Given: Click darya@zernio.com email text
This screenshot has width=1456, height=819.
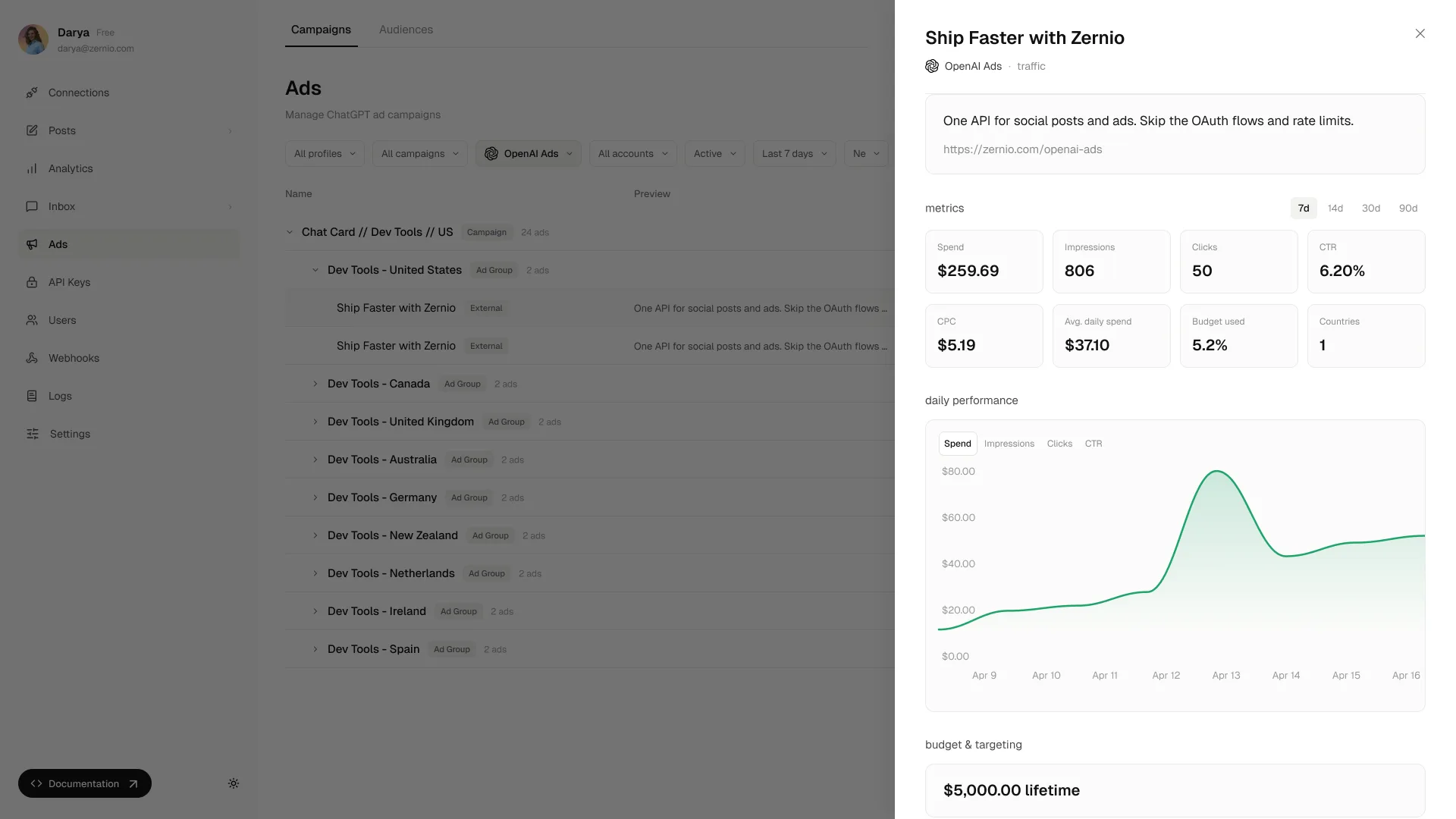Looking at the screenshot, I should click(96, 49).
